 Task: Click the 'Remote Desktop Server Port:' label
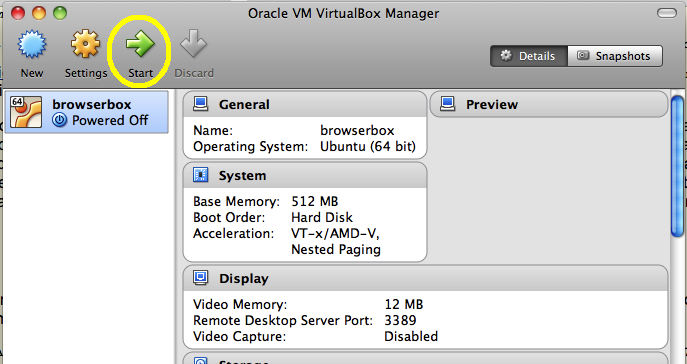[x=283, y=320]
